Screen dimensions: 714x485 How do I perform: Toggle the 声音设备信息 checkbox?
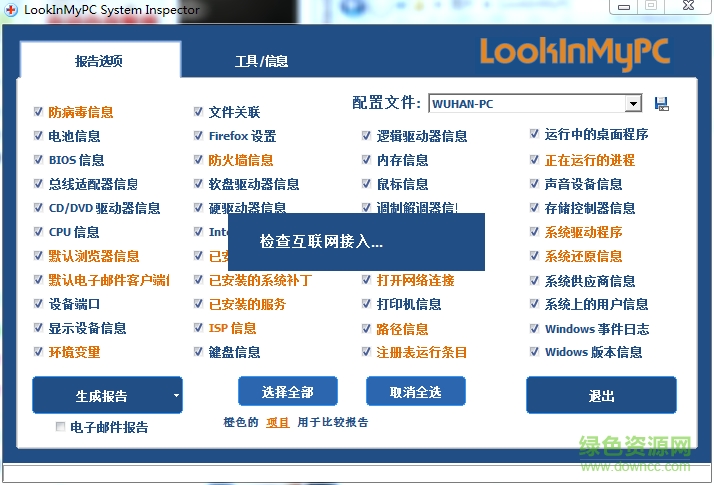pos(535,184)
